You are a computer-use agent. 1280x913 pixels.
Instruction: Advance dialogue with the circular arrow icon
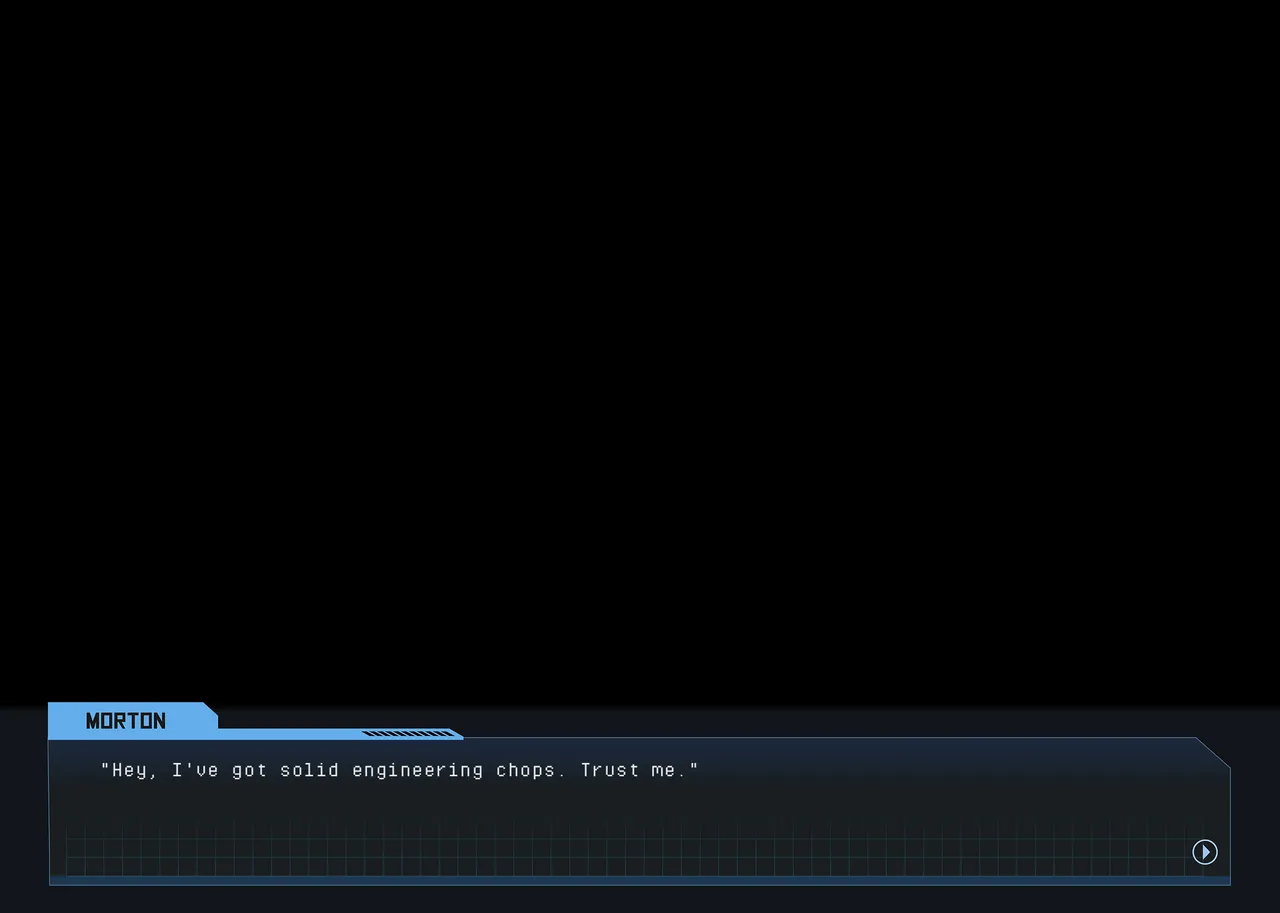(1205, 852)
